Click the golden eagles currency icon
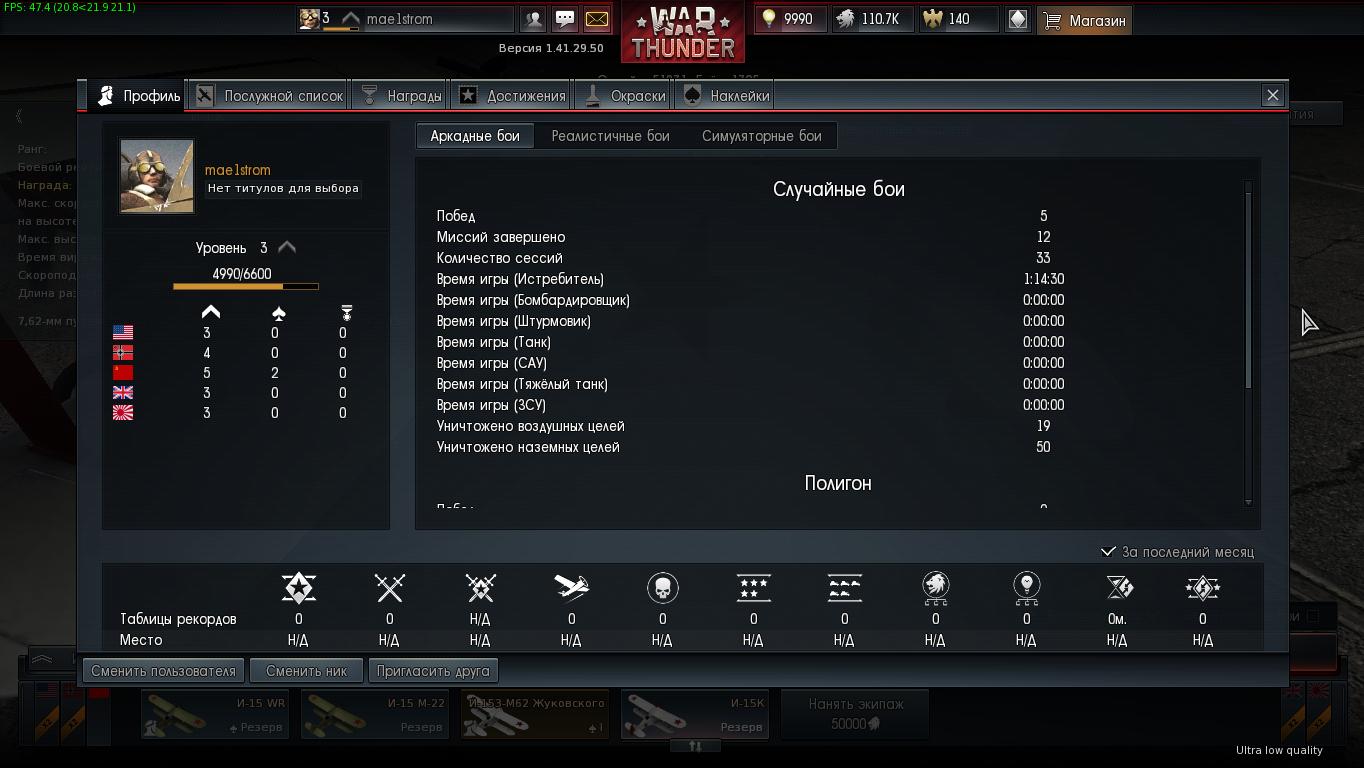The image size is (1364, 768). pyautogui.click(x=933, y=19)
